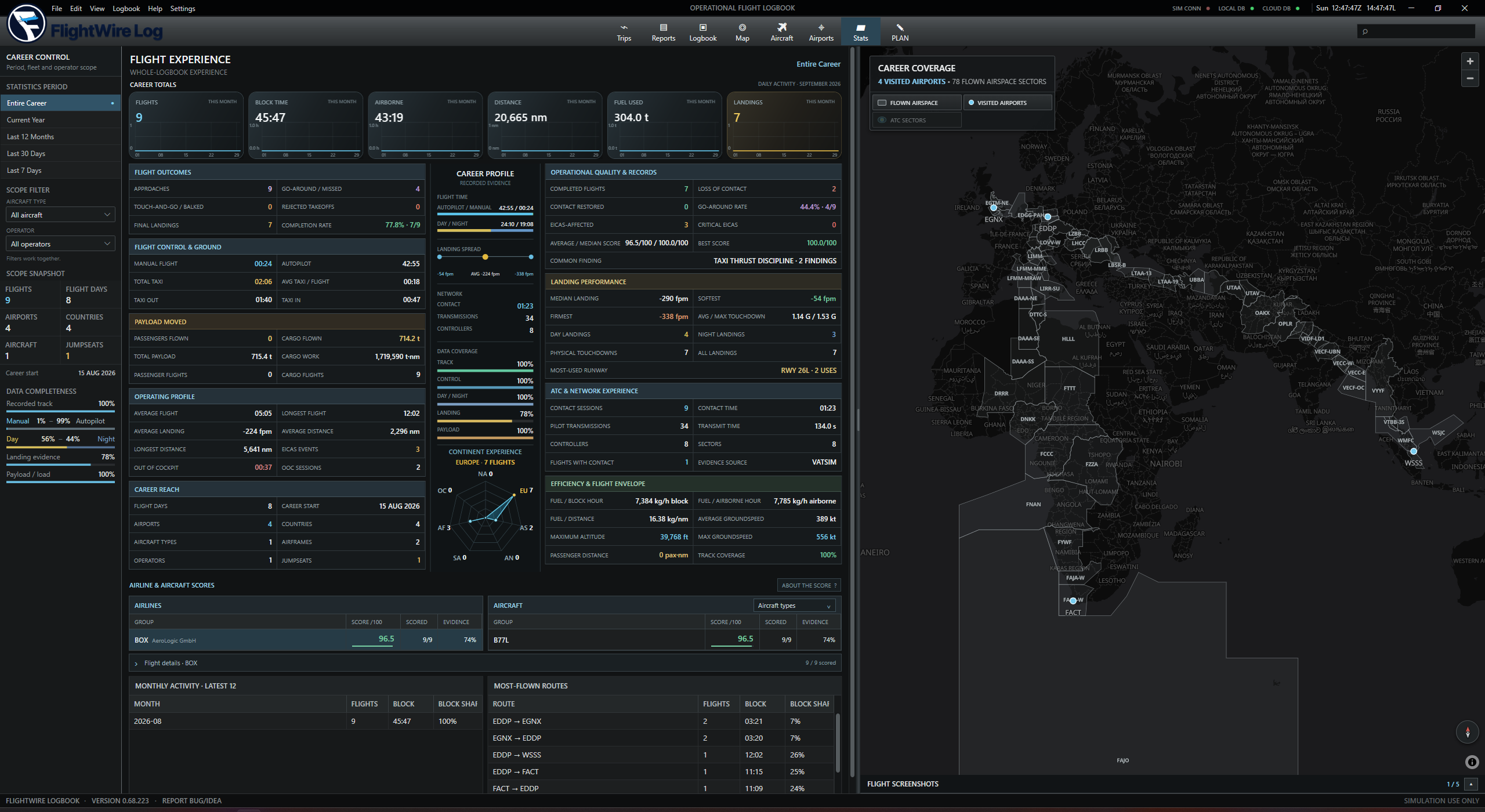The height and width of the screenshot is (812, 1485).
Task: Click the LOCAL DB status indicator
Action: point(1236,8)
